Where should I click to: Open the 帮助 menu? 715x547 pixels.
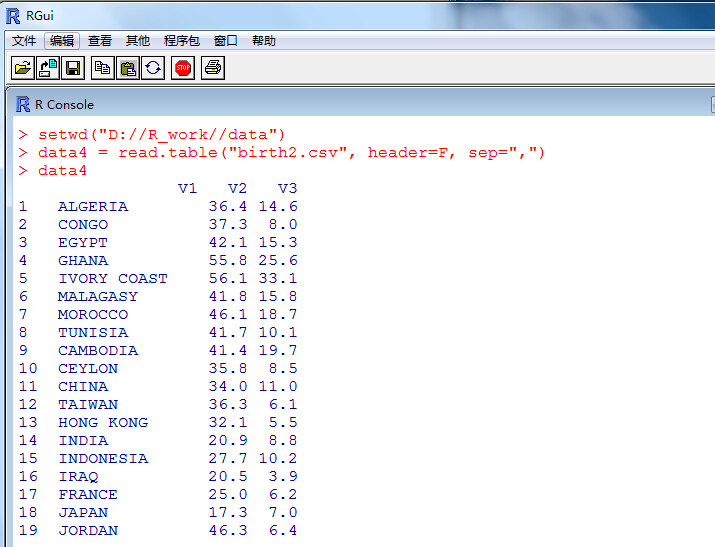tap(264, 41)
